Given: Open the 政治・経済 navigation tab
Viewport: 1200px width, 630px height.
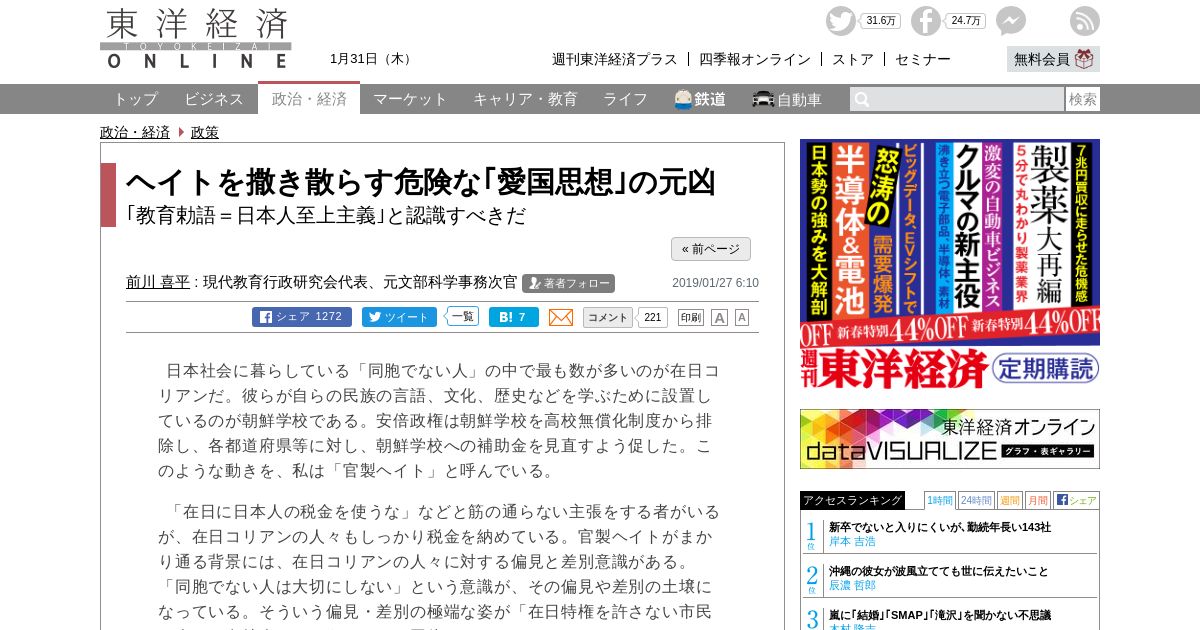Looking at the screenshot, I should [309, 99].
